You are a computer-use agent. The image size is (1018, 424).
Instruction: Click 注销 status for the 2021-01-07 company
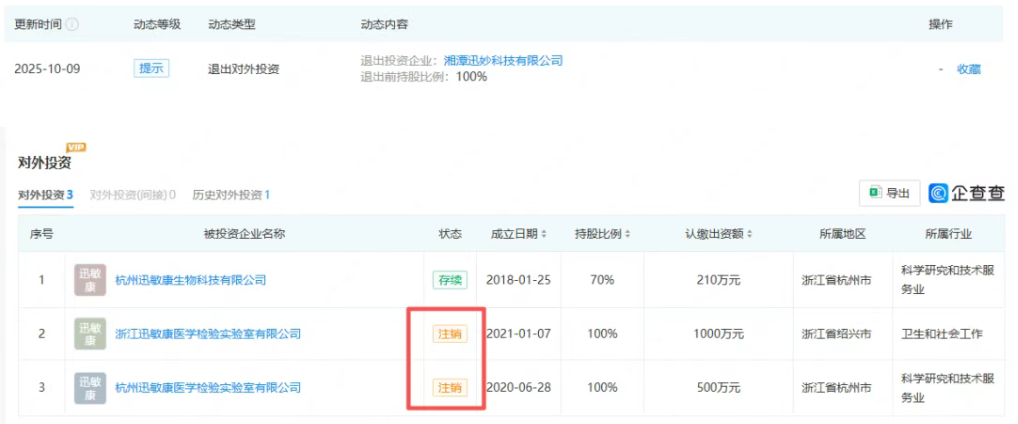click(x=449, y=334)
